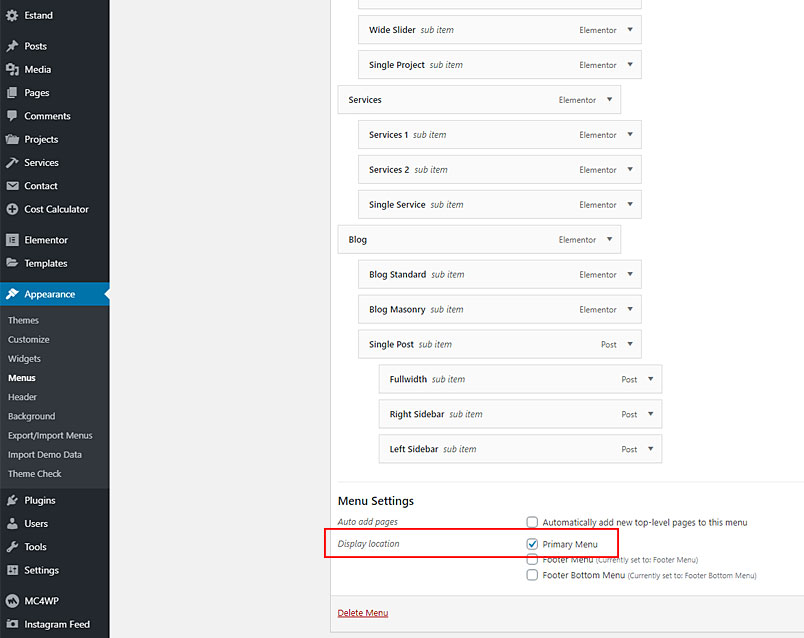This screenshot has width=804, height=638.
Task: Click the Contact envelope icon
Action: pyautogui.click(x=12, y=186)
